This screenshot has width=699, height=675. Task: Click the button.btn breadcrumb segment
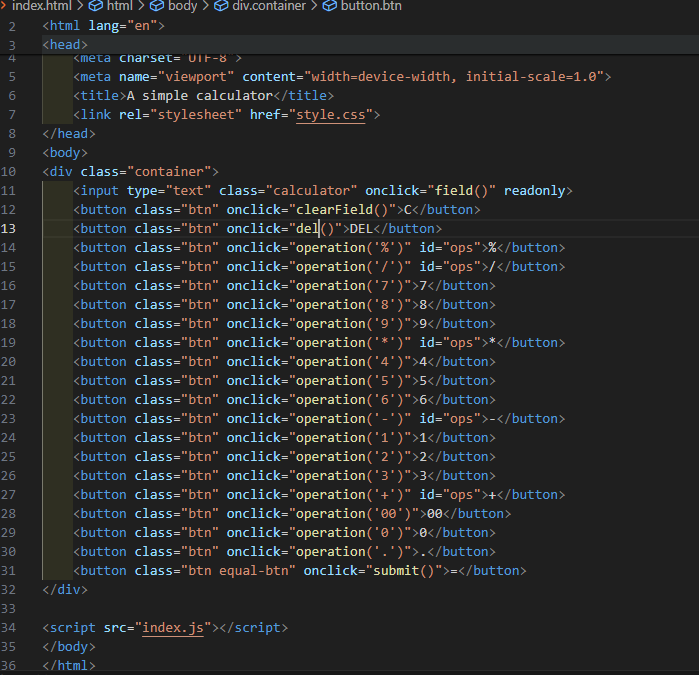click(x=371, y=6)
